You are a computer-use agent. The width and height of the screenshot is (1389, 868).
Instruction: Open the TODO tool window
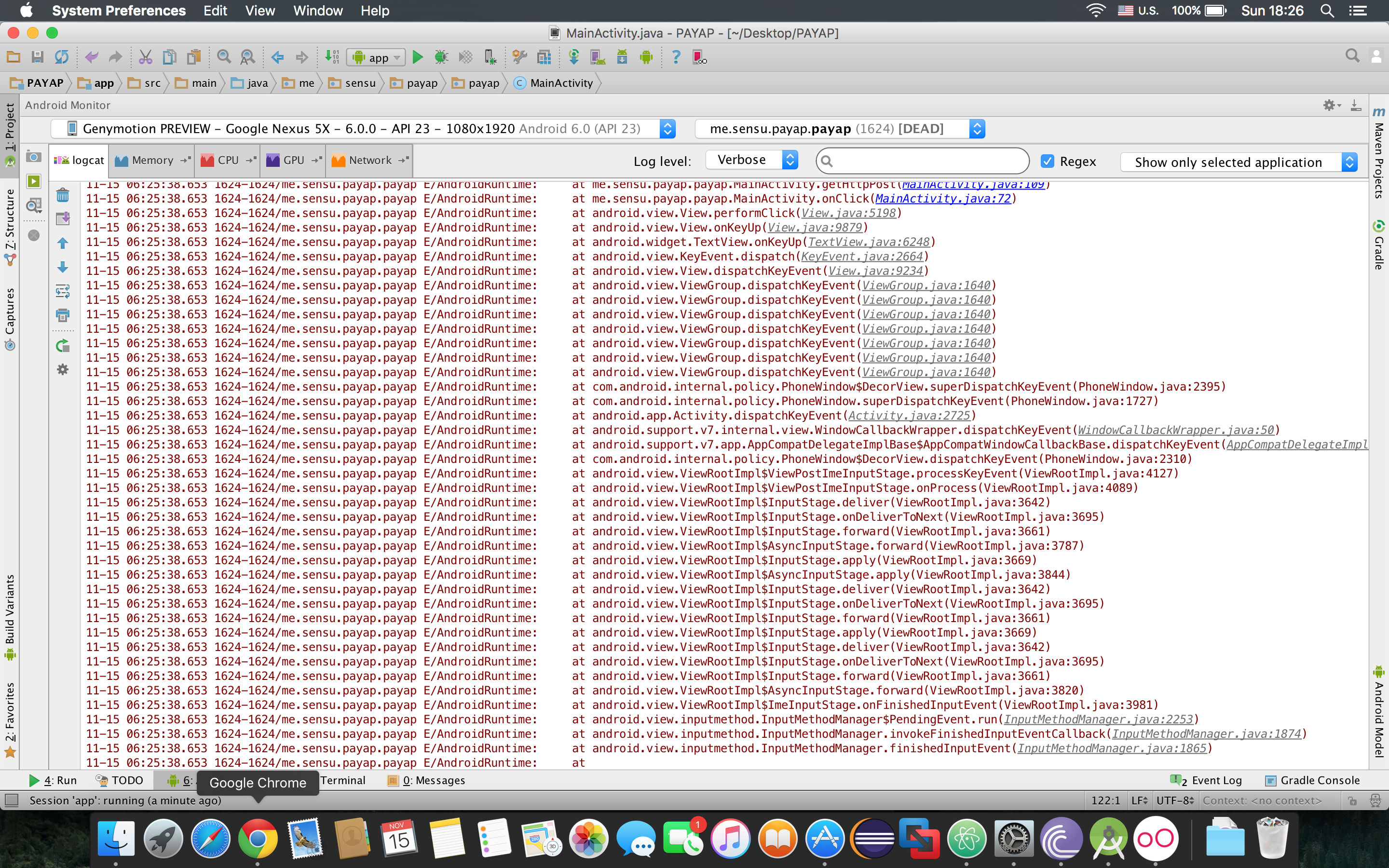coord(120,780)
